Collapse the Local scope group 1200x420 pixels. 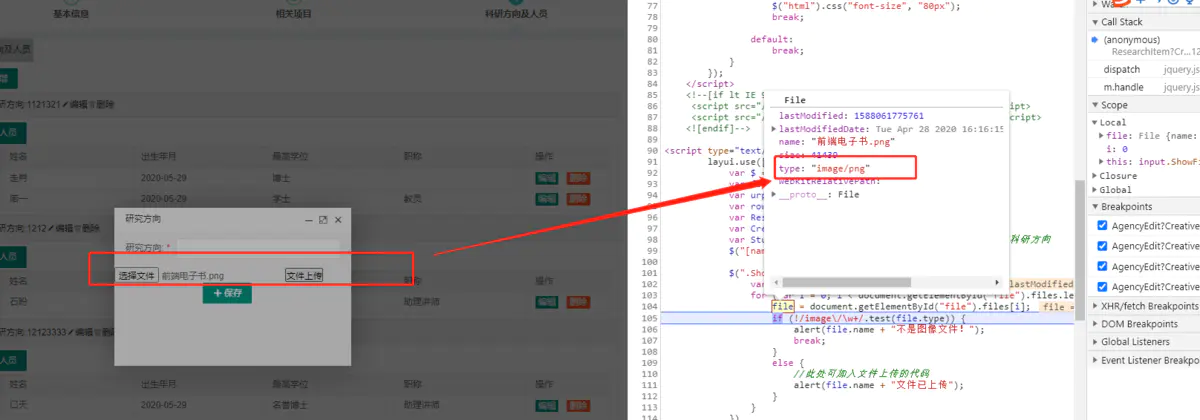point(1095,122)
